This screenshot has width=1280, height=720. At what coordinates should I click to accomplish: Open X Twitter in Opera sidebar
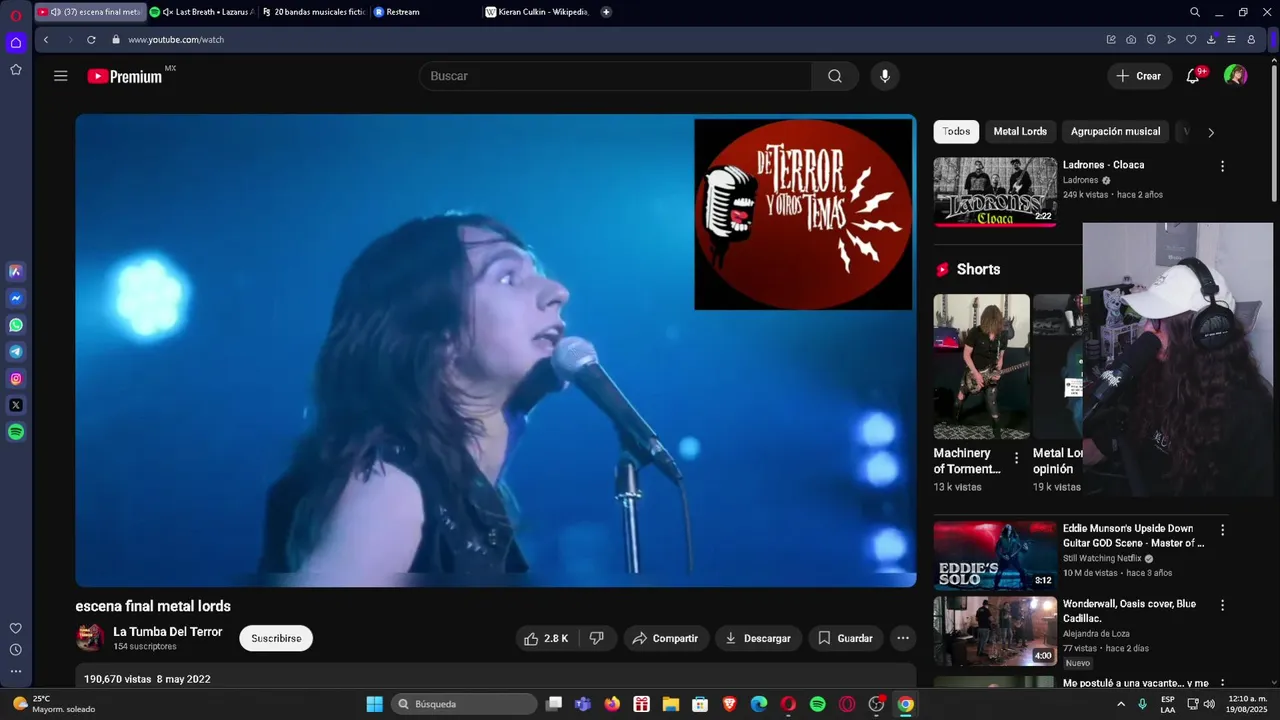(x=15, y=405)
